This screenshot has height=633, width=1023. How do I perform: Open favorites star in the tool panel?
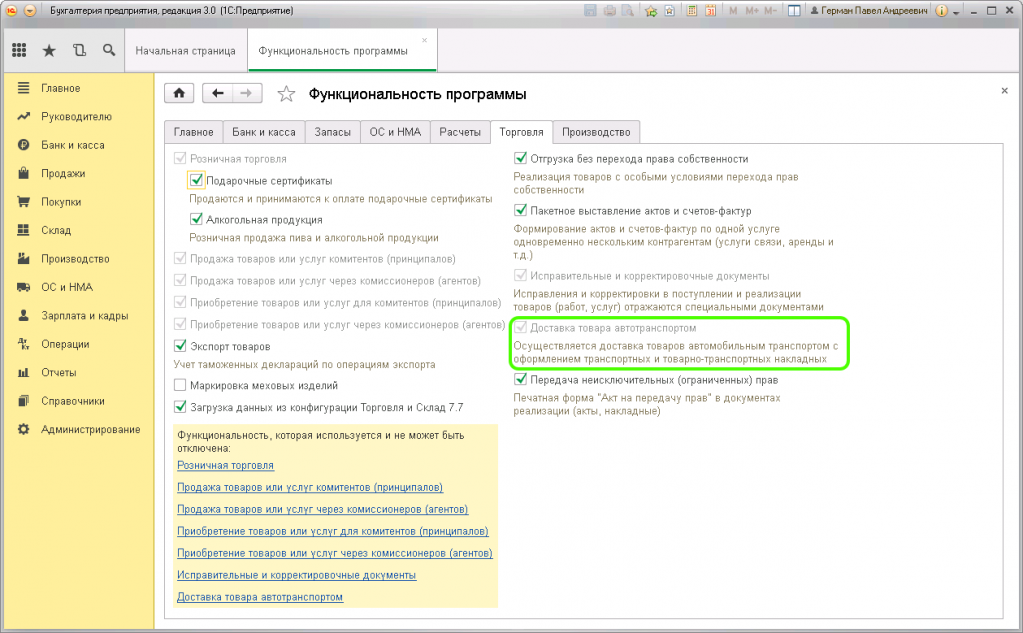49,50
